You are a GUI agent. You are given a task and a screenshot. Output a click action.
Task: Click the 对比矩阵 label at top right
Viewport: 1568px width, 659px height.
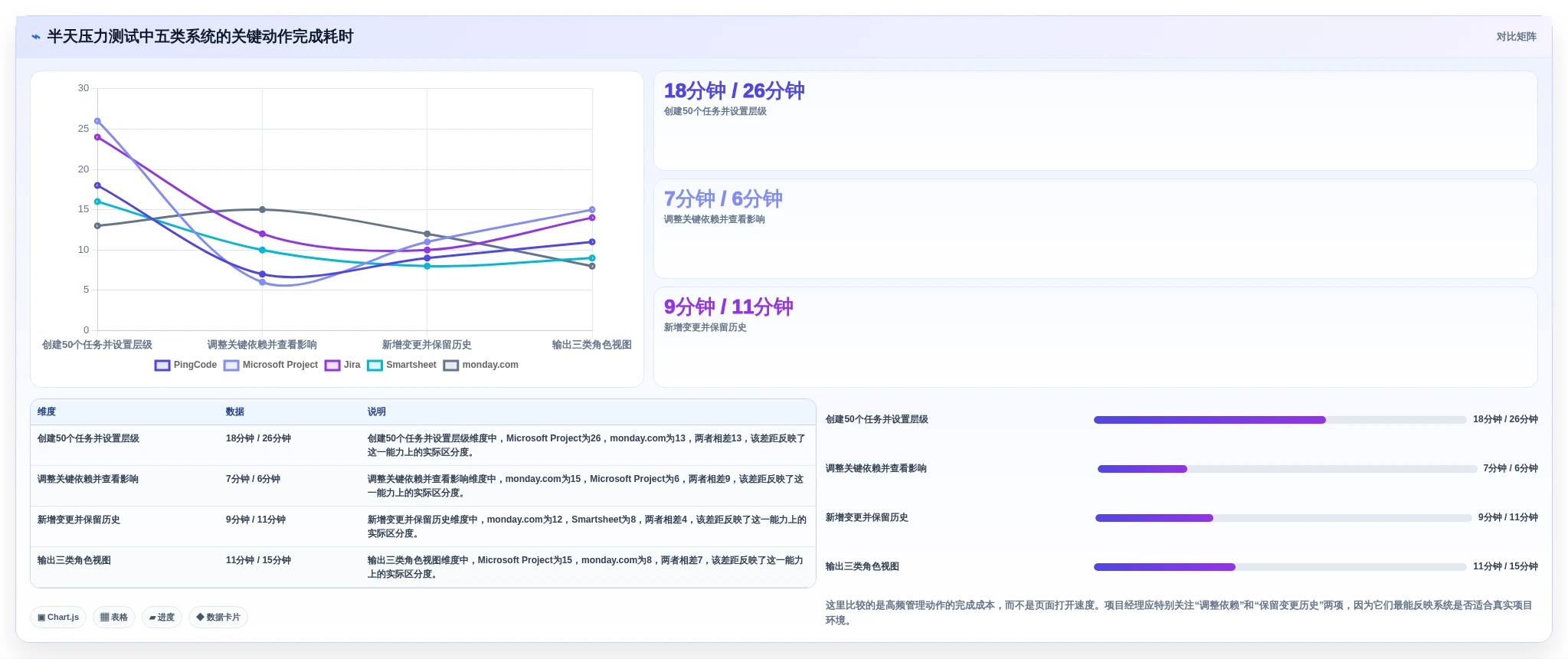tap(1516, 37)
